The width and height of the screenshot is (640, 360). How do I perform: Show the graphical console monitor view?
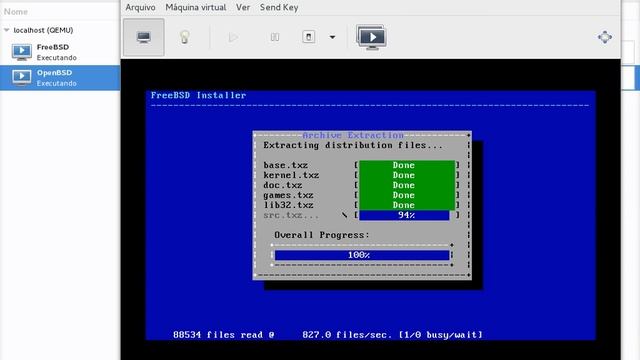tap(144, 37)
